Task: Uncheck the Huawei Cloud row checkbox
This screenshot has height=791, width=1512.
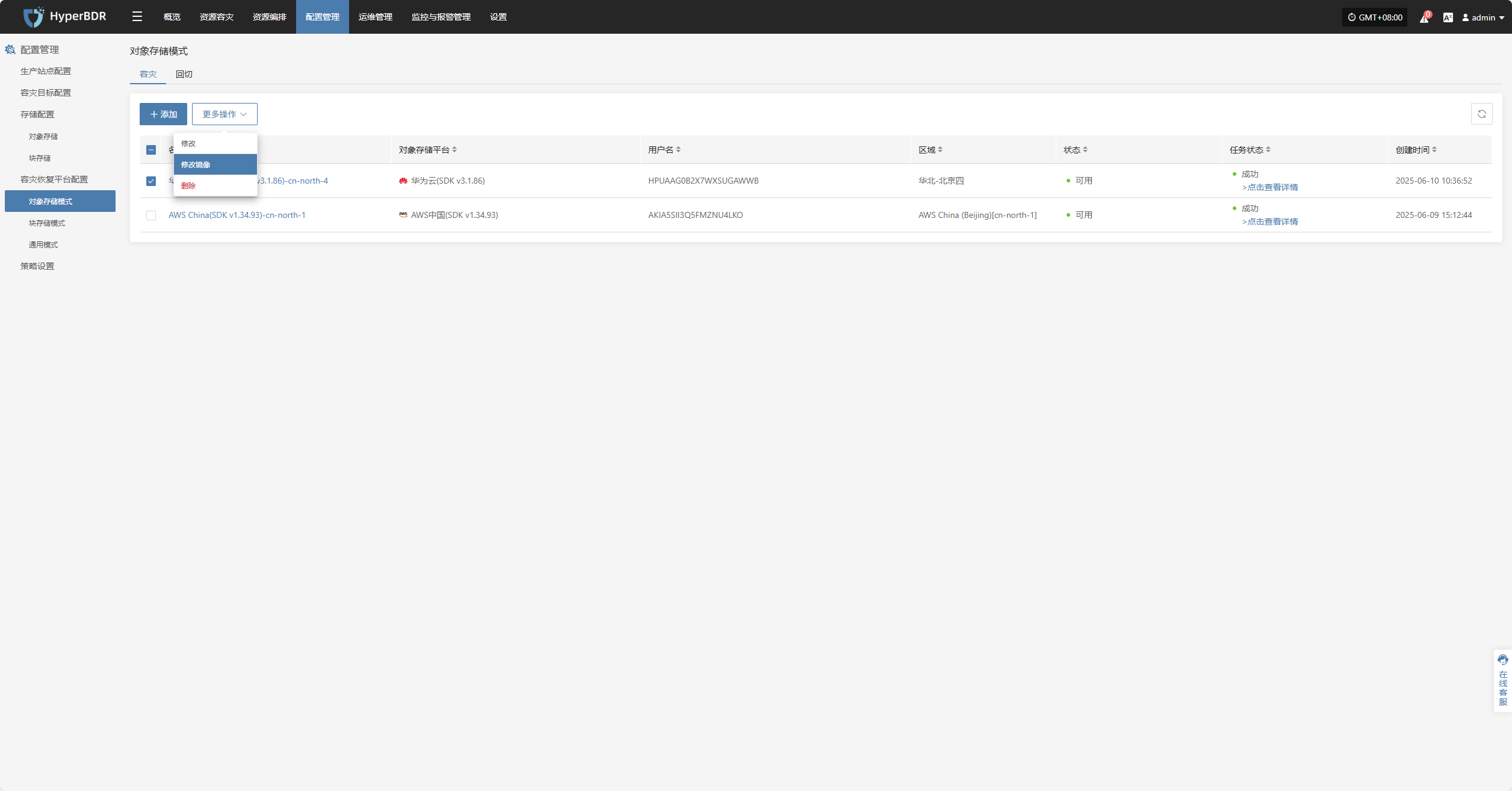Action: [151, 181]
